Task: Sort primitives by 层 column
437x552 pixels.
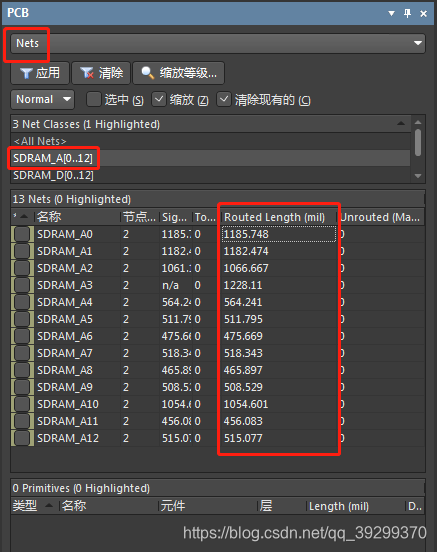Action: 282,506
